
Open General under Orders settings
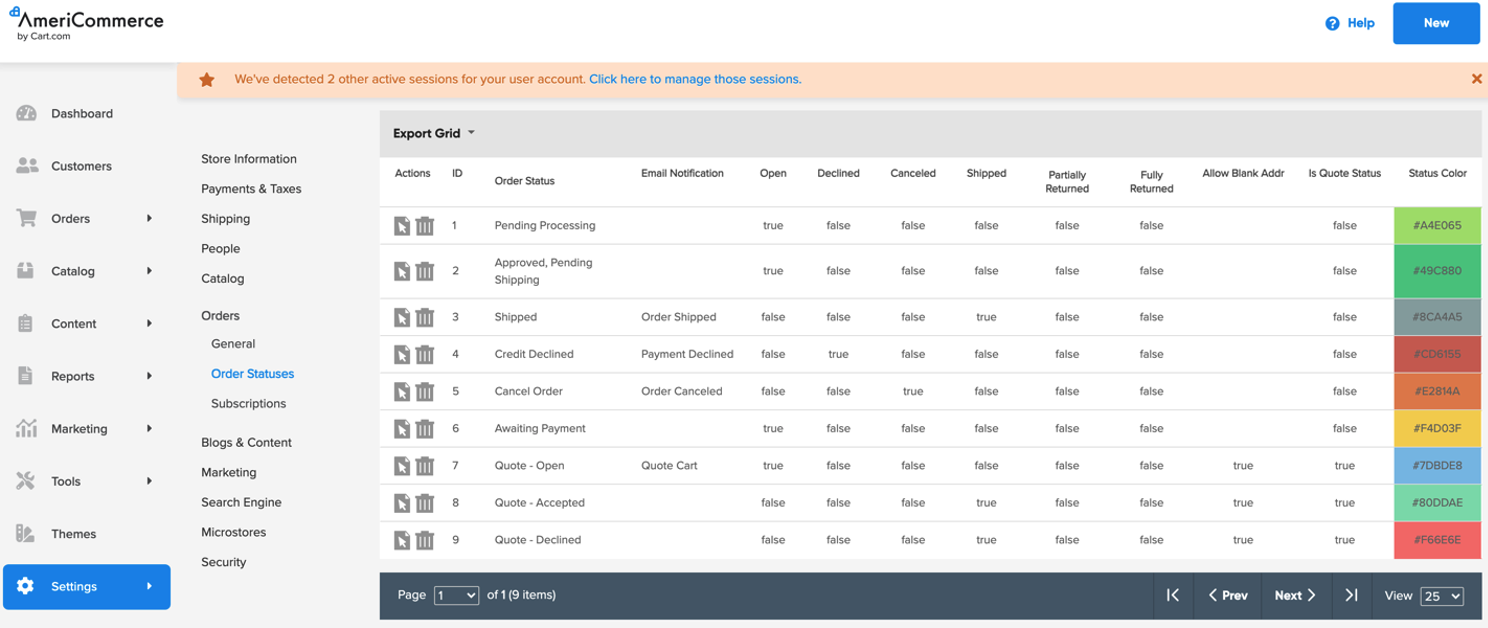(233, 344)
